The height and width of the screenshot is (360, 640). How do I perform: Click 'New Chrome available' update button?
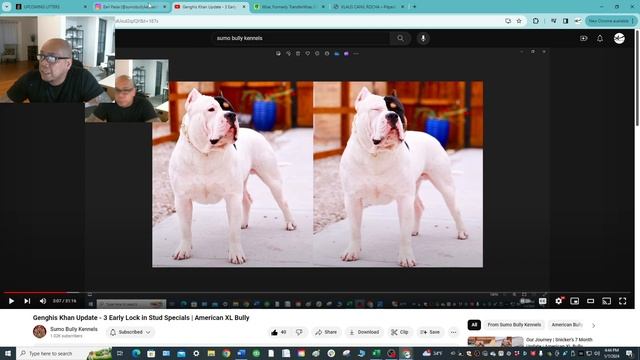[x=611, y=21]
